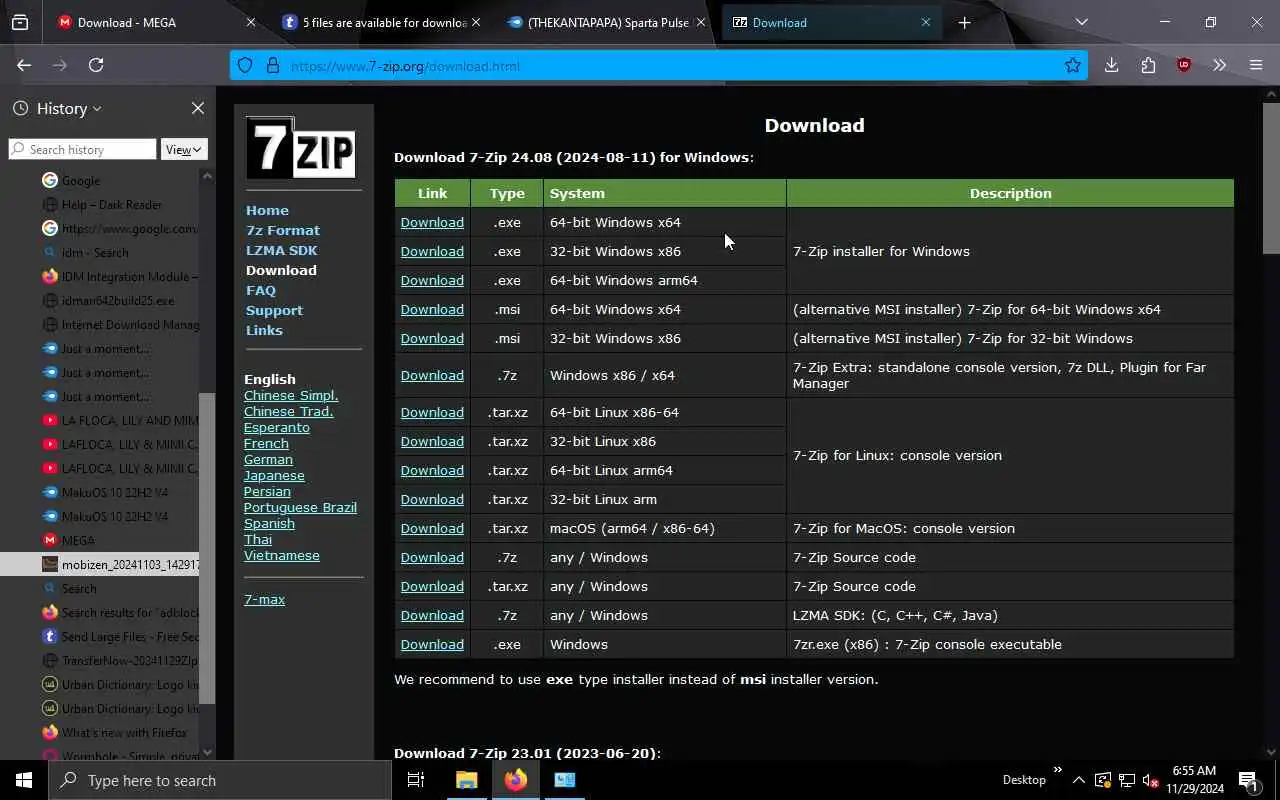Viewport: 1280px width, 800px height.
Task: Open a new tab with plus
Action: pyautogui.click(x=964, y=22)
